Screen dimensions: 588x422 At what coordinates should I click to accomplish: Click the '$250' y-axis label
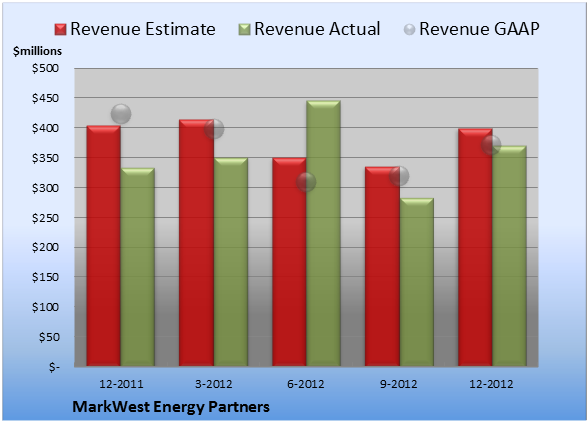[45, 218]
